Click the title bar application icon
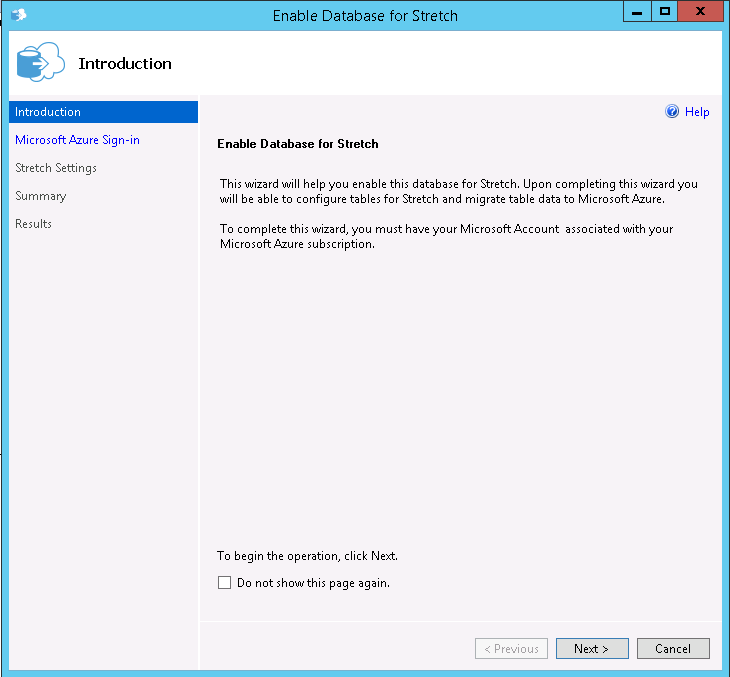Screen dimensions: 730x677 (x=19, y=15)
